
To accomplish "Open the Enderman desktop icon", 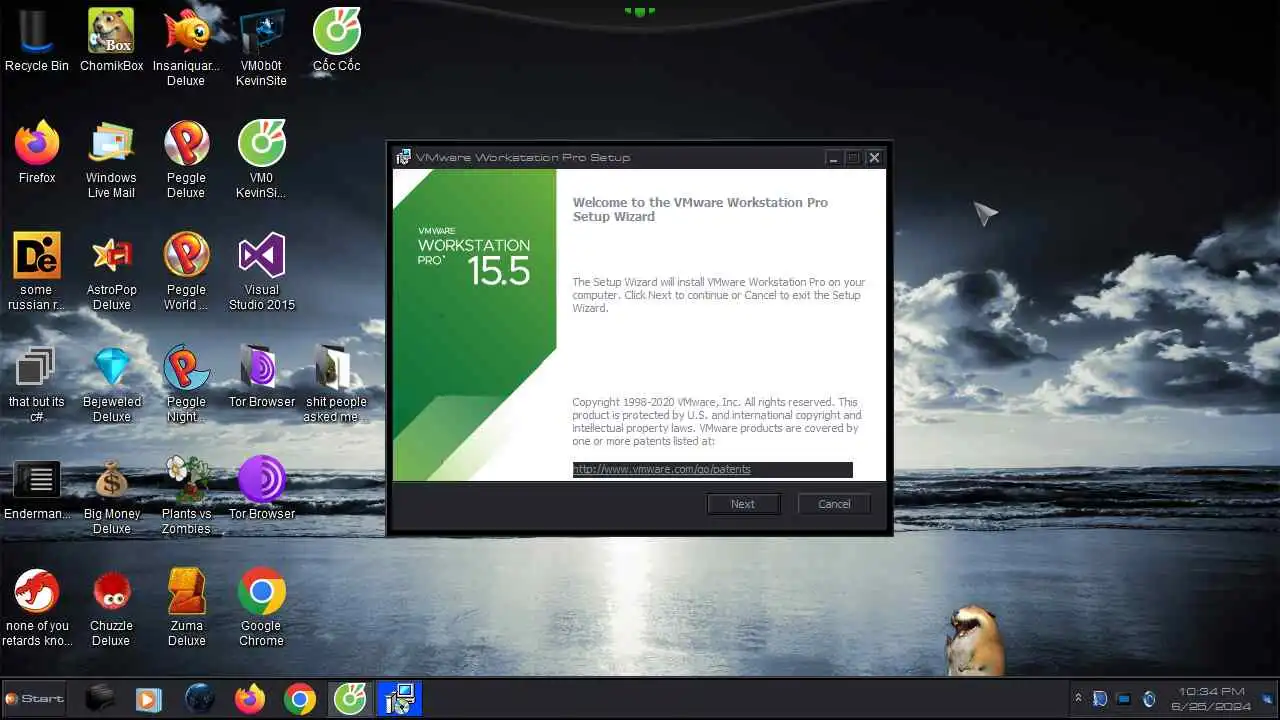I will (x=37, y=489).
